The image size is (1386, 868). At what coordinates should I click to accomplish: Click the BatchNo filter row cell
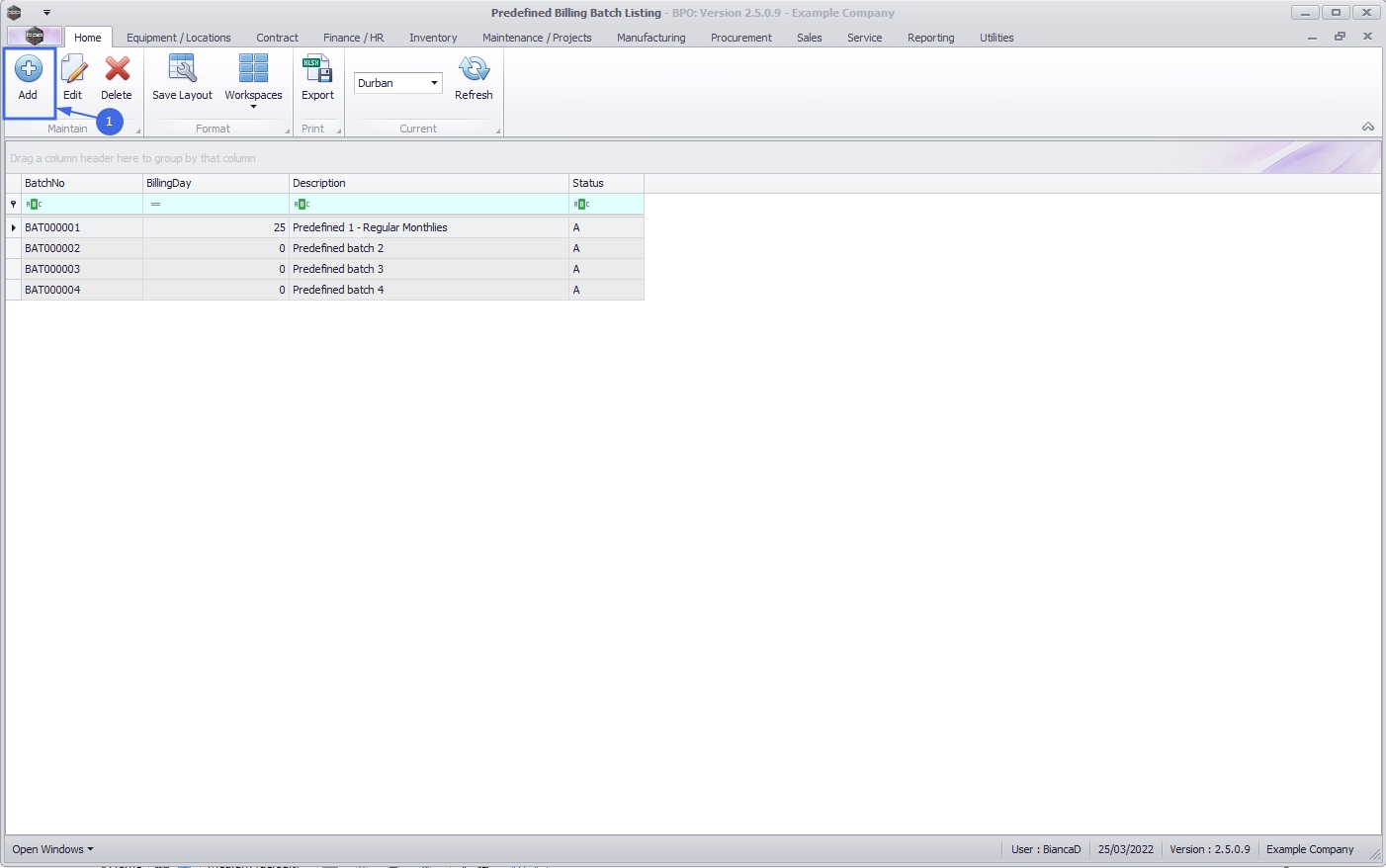tap(82, 204)
